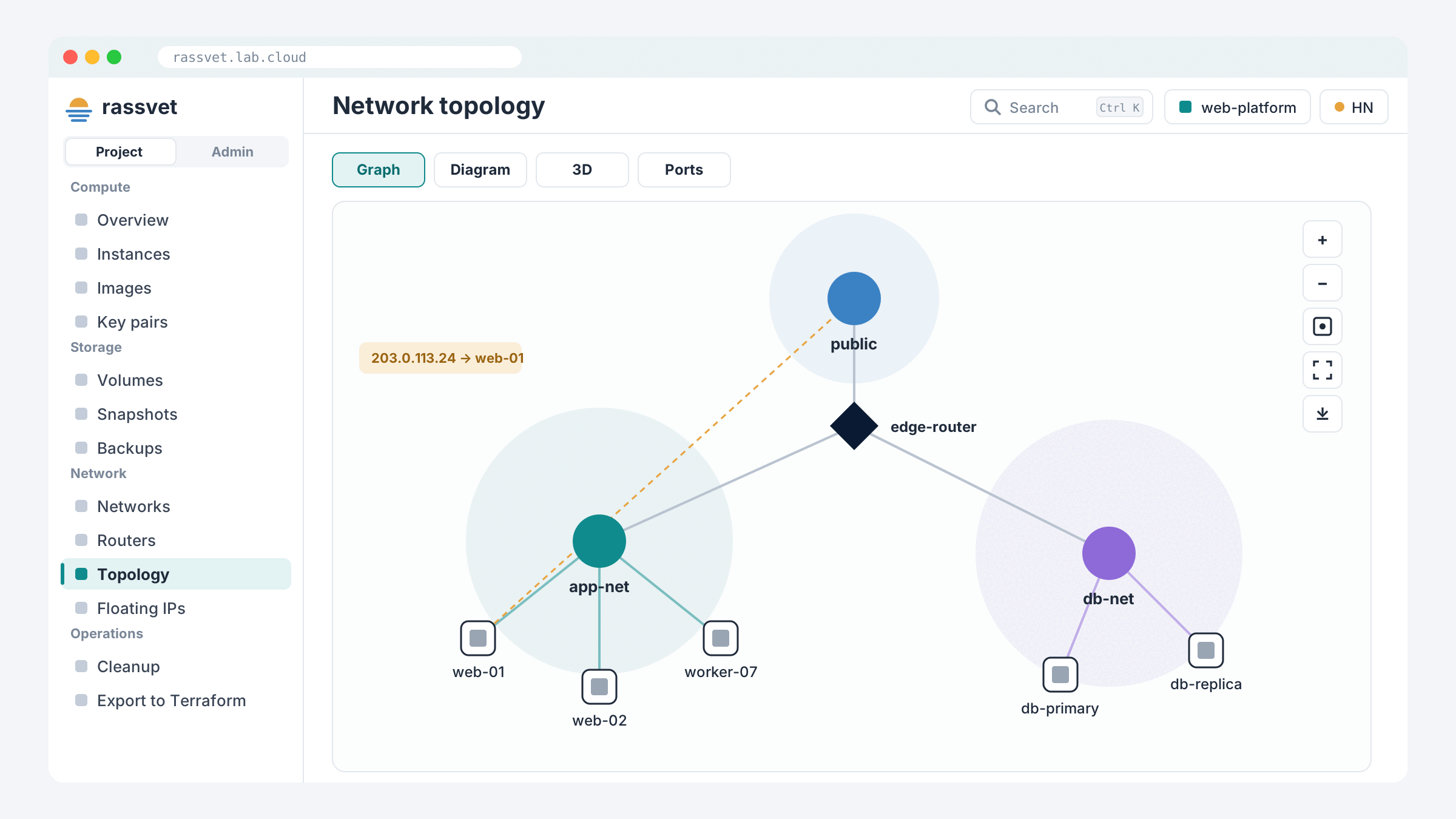Focus the Search field
This screenshot has height=819, width=1456.
(x=1062, y=107)
